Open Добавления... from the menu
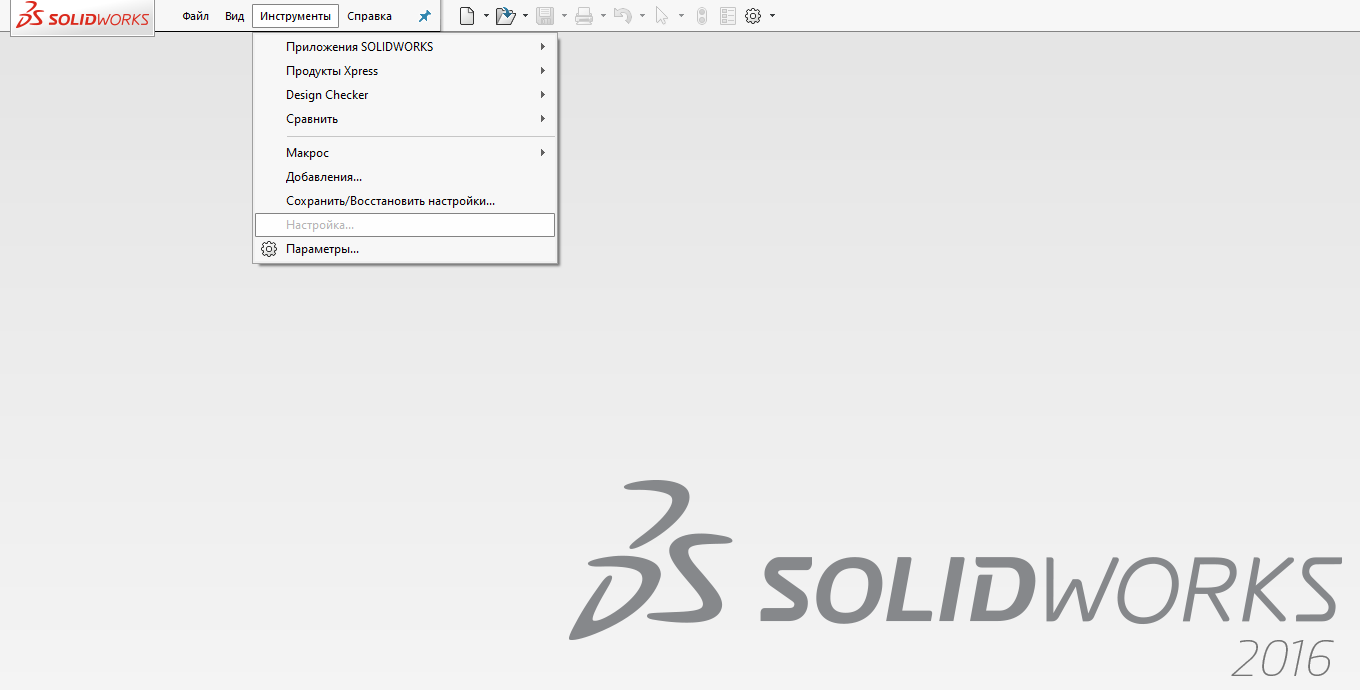This screenshot has height=690, width=1360. pyautogui.click(x=405, y=177)
